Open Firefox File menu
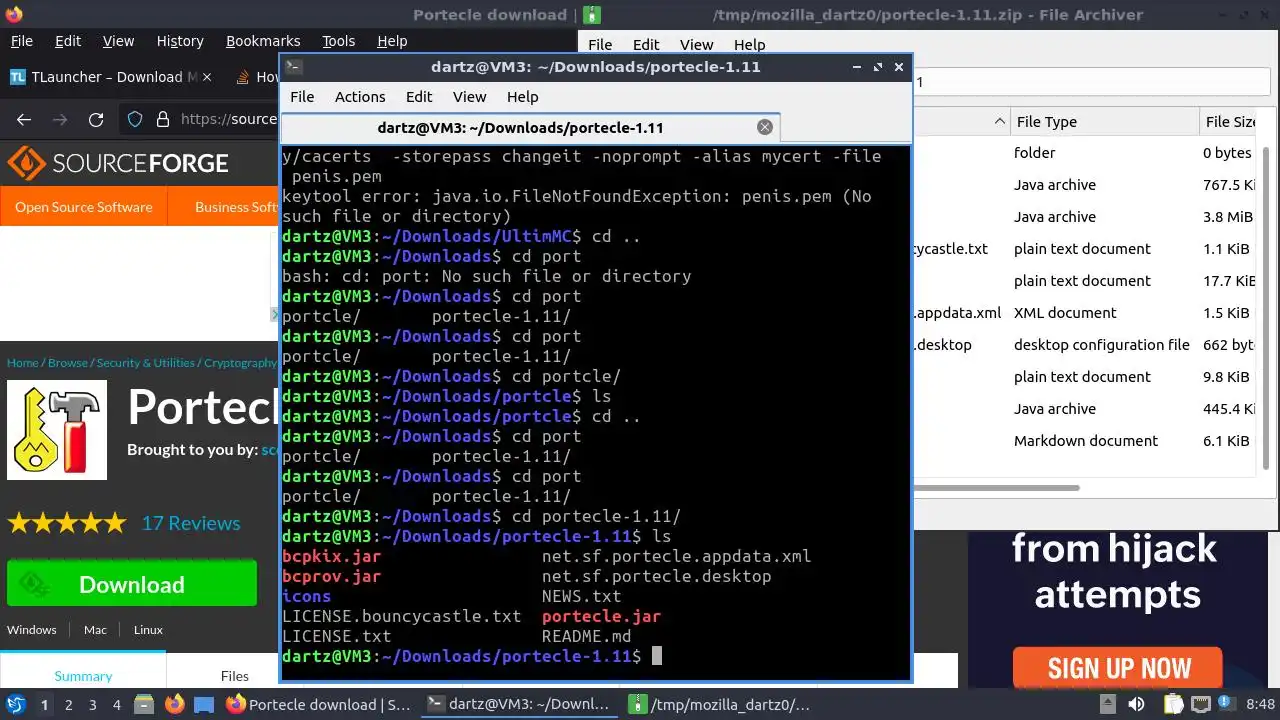The height and width of the screenshot is (720, 1280). point(21,41)
